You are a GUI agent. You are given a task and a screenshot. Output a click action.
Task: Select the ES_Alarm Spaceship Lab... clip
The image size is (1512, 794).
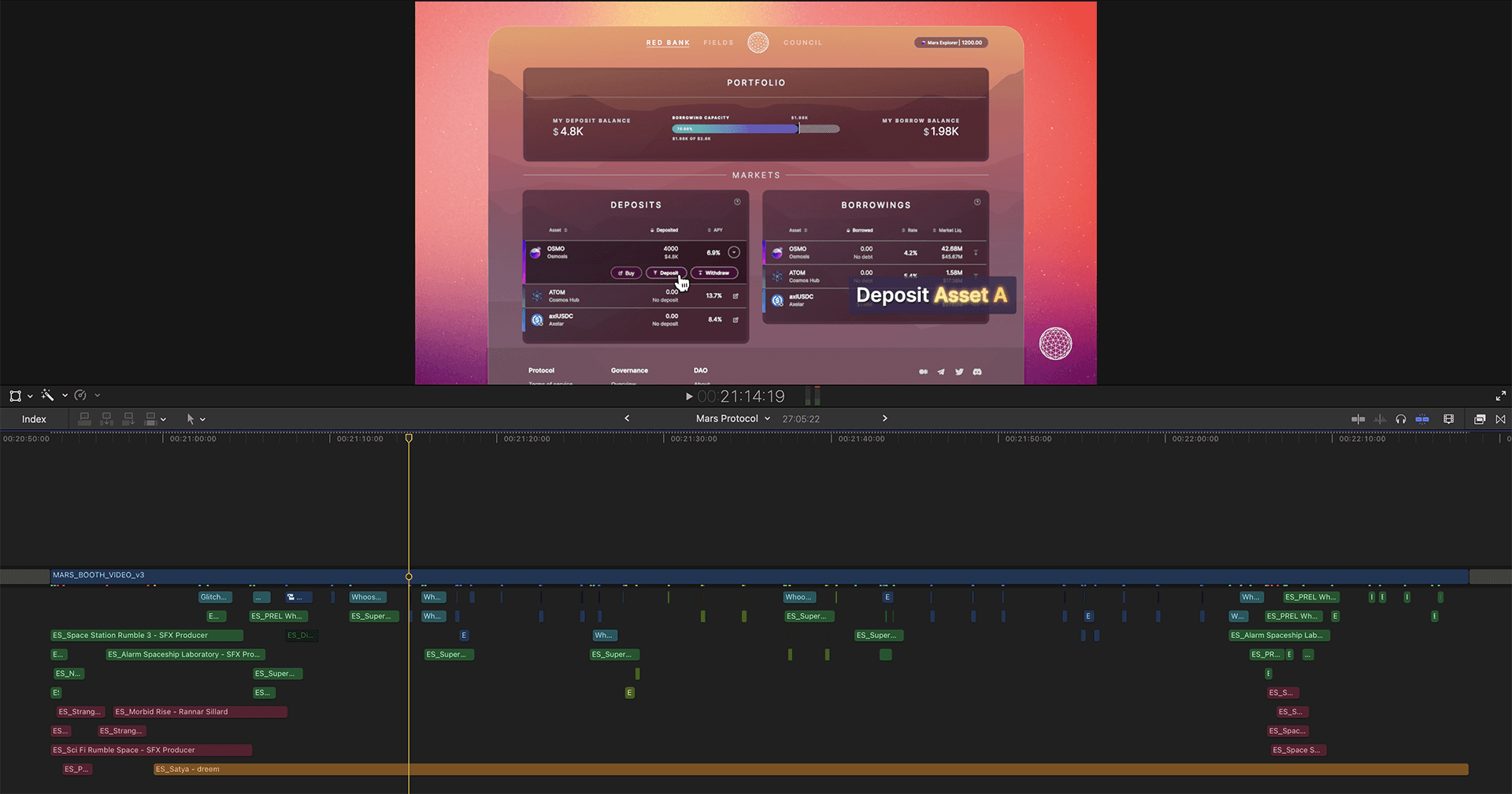[1279, 635]
